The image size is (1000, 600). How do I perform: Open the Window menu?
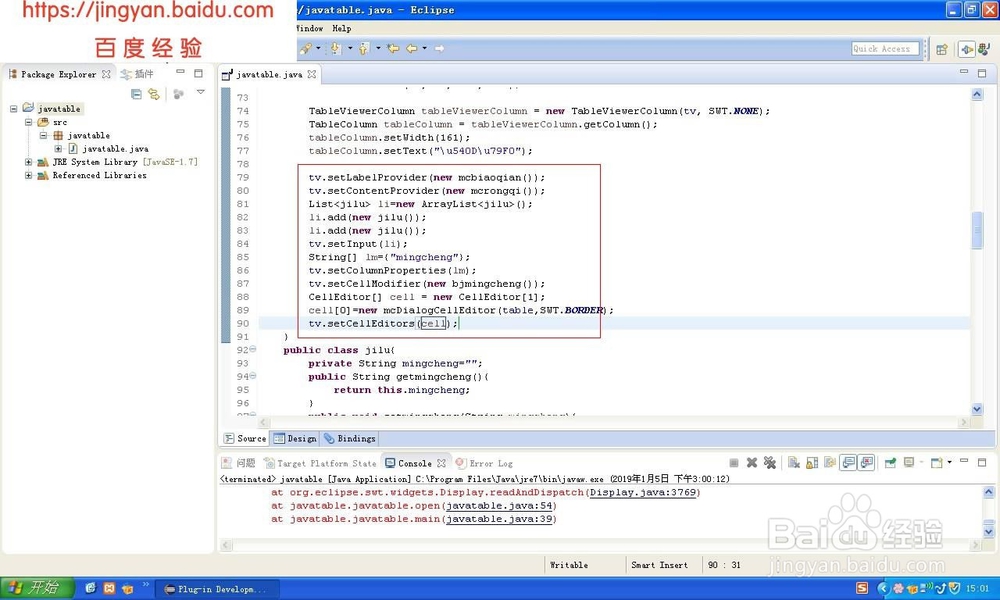(x=309, y=28)
